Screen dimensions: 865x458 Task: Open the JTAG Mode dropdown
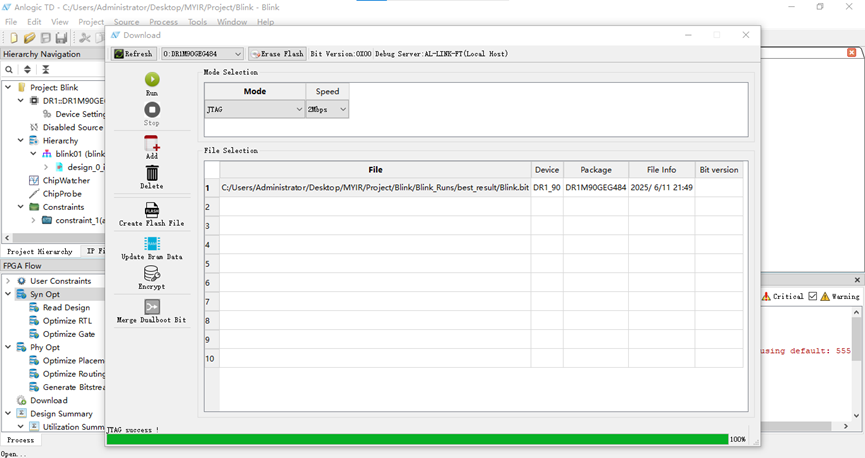tap(254, 109)
